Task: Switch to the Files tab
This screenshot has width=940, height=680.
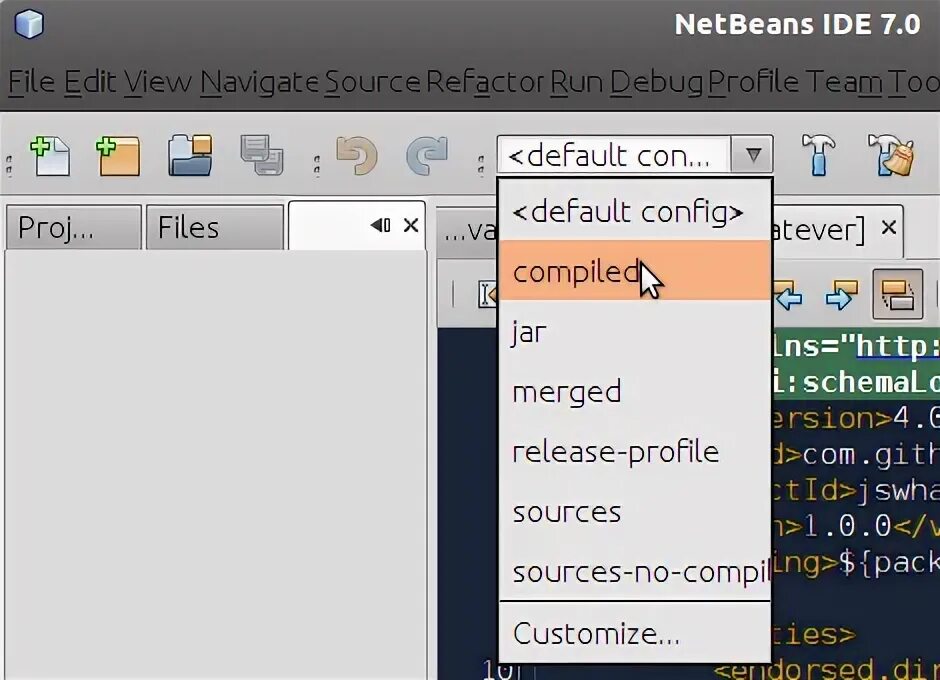Action: (215, 227)
